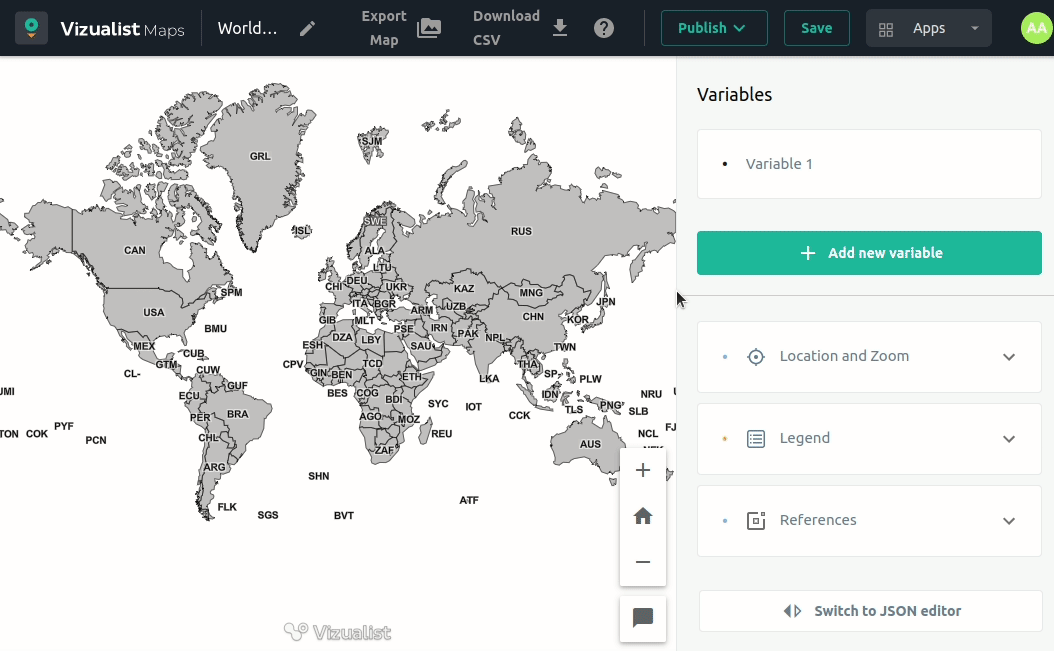The width and height of the screenshot is (1054, 651).
Task: Expand the Legend section
Action: pyautogui.click(x=868, y=439)
